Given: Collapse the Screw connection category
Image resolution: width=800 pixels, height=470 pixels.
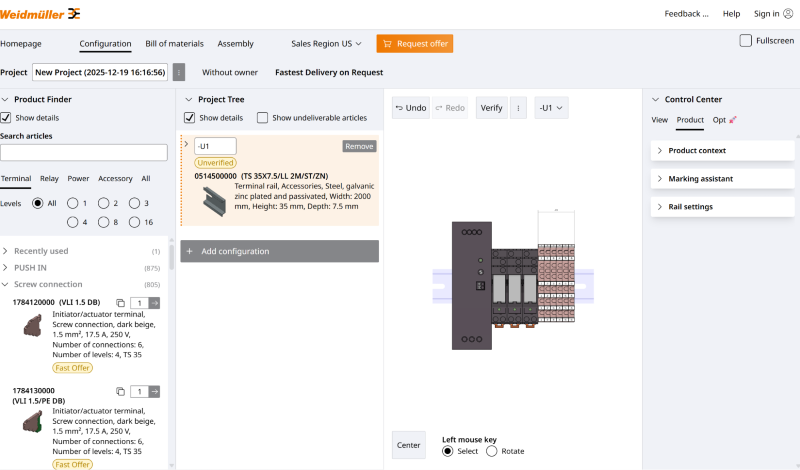Looking at the screenshot, I should (5, 284).
